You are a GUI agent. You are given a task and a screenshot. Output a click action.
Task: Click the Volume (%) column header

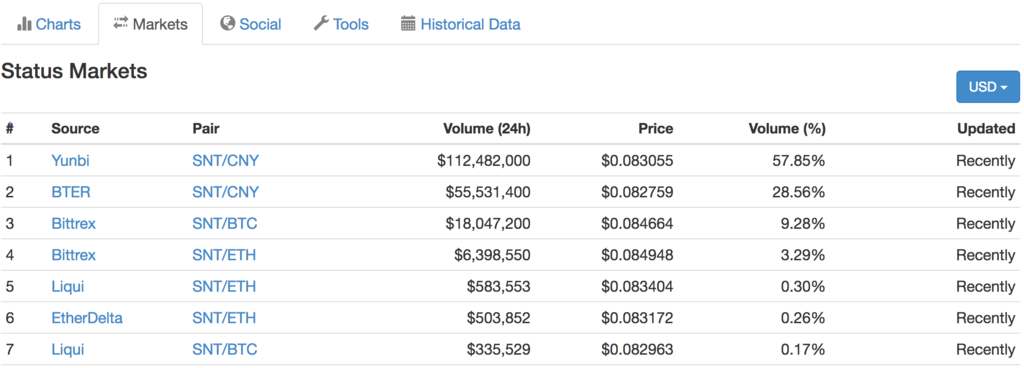click(x=787, y=129)
